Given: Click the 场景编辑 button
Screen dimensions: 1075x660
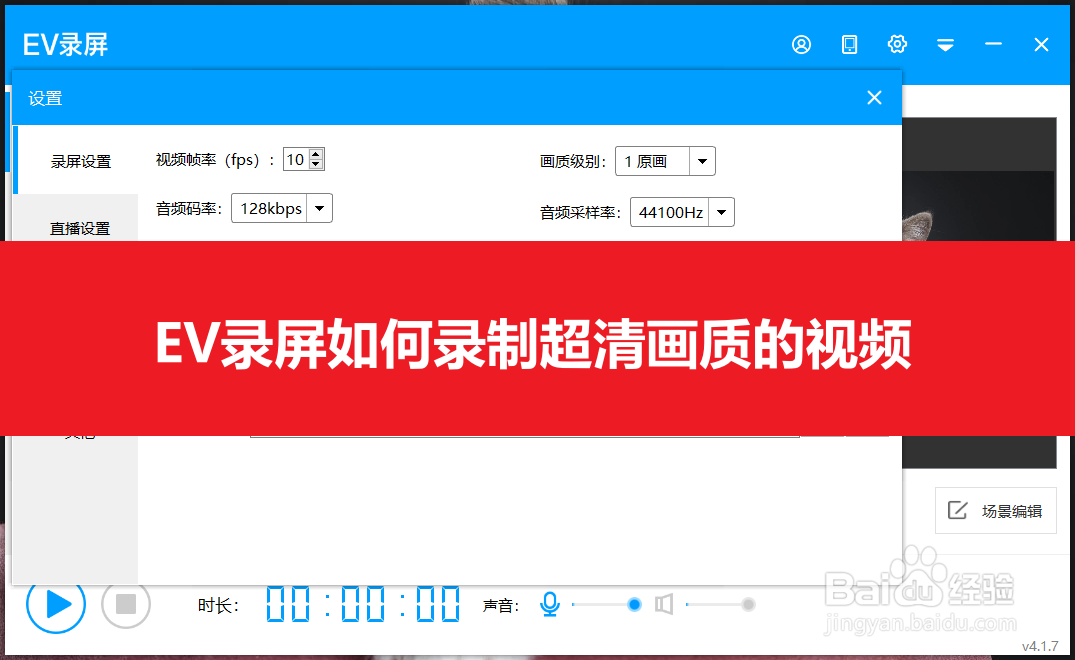Looking at the screenshot, I should 995,511.
